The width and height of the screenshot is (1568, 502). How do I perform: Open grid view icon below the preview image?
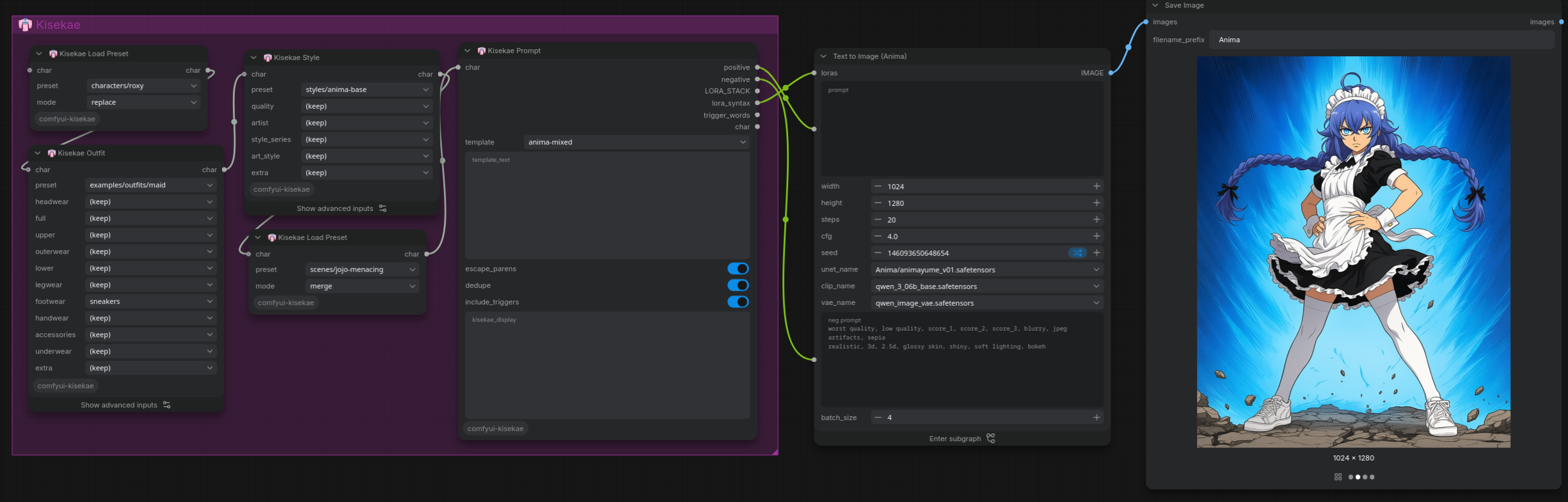tap(1338, 477)
